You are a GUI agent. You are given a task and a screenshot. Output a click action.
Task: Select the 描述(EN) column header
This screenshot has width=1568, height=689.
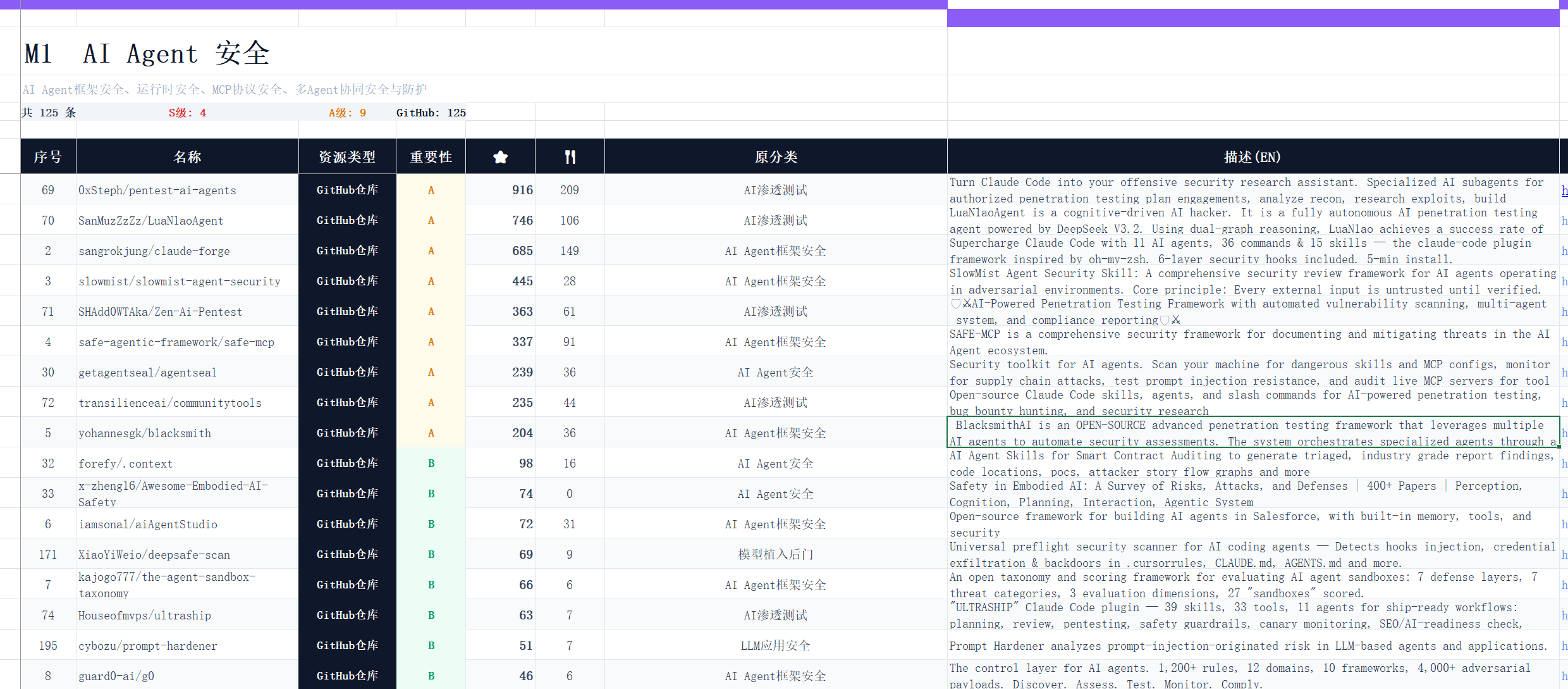[x=1253, y=157]
